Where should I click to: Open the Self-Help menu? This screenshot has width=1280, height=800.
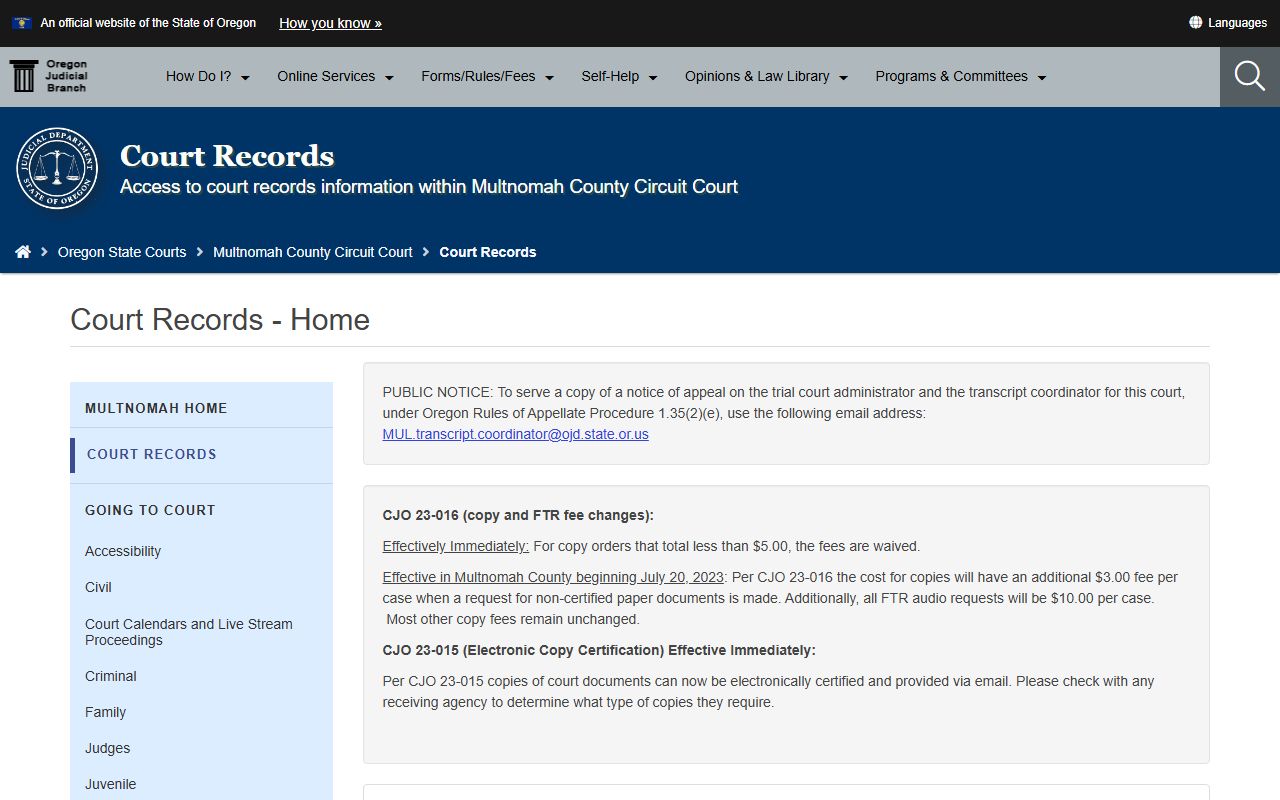coord(619,77)
